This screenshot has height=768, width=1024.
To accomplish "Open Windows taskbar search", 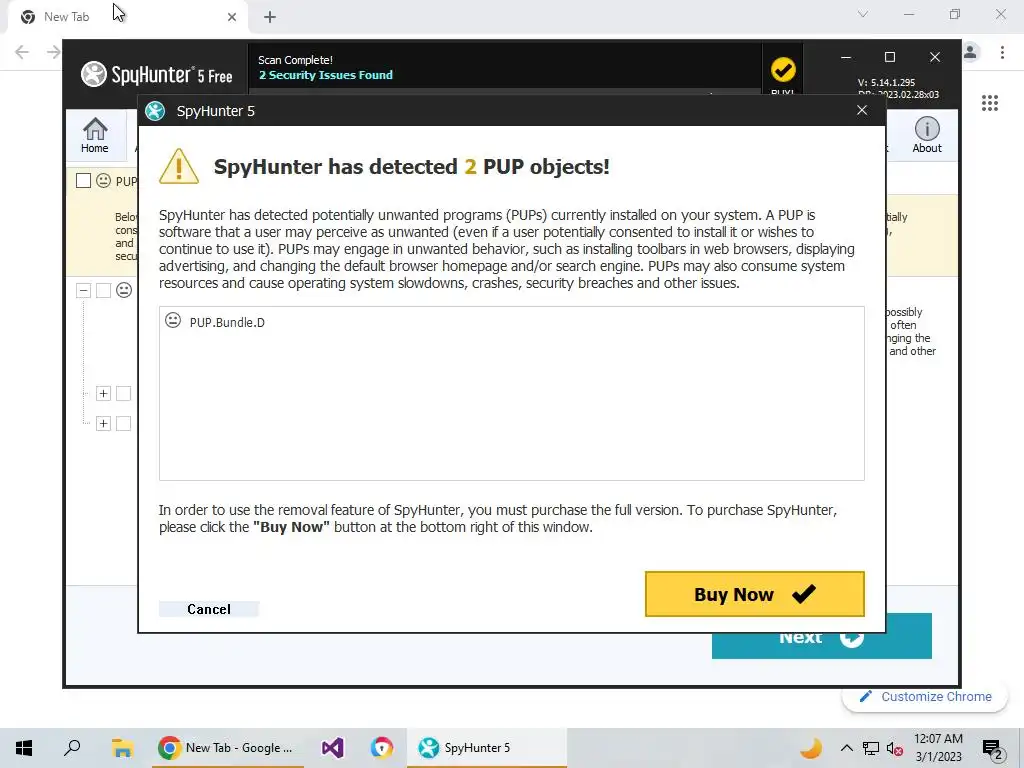I will tap(72, 748).
